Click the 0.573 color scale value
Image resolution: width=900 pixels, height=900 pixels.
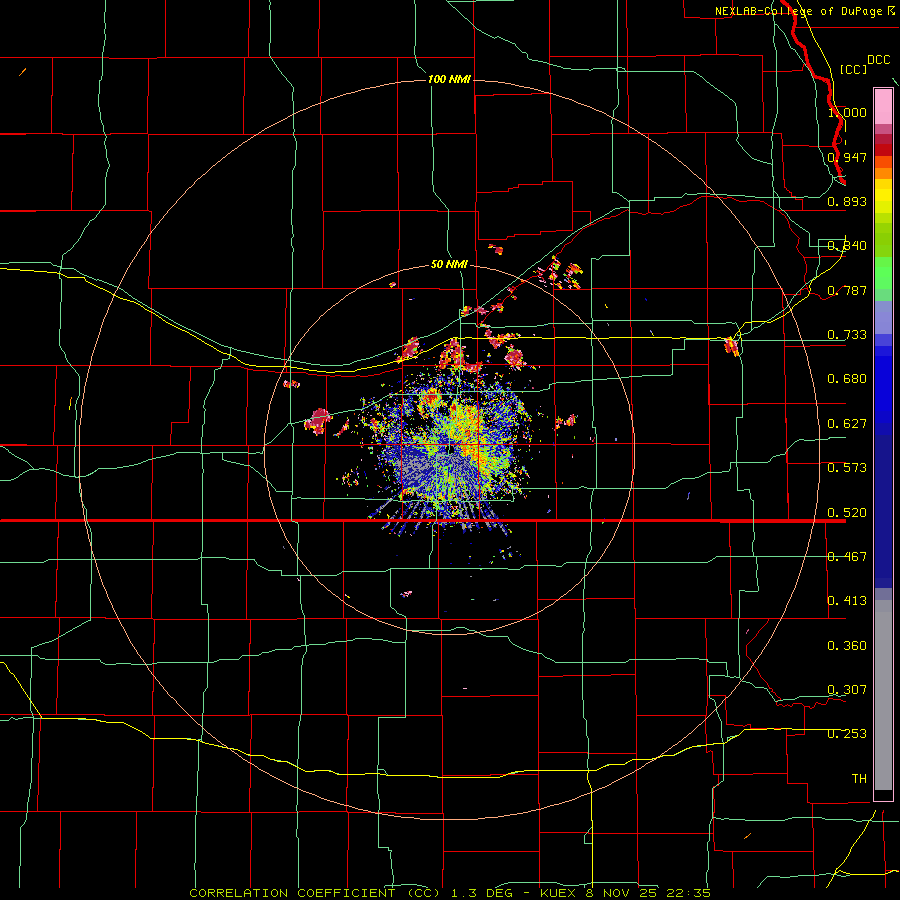847,468
